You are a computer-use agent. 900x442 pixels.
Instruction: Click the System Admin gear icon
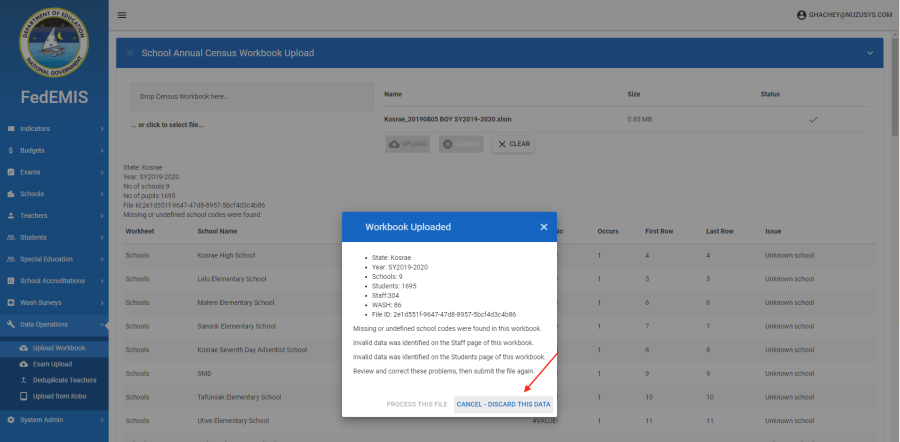tap(10, 420)
